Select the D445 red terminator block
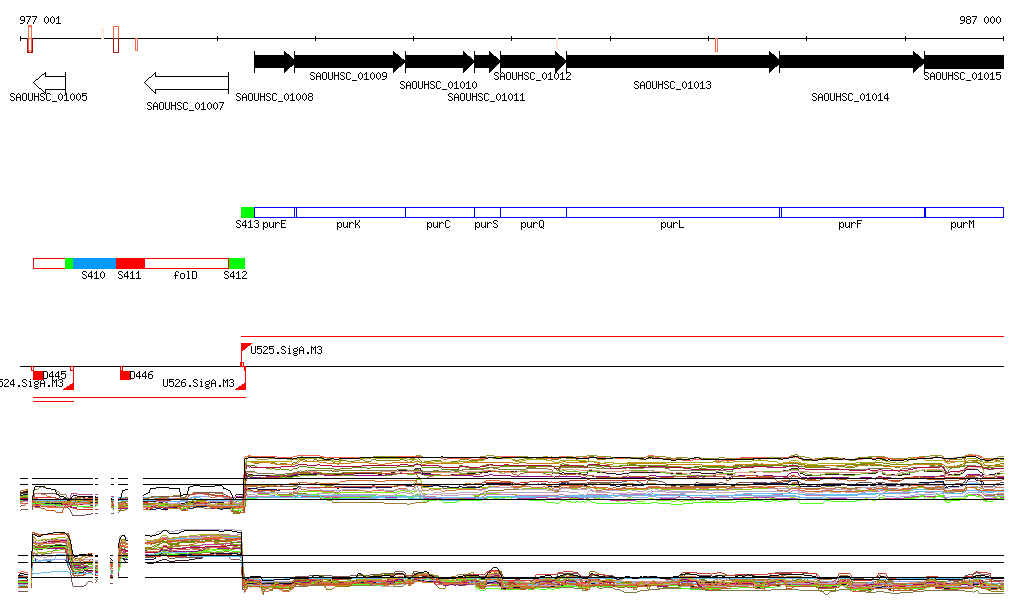This screenshot has width=1024, height=611. click(38, 374)
